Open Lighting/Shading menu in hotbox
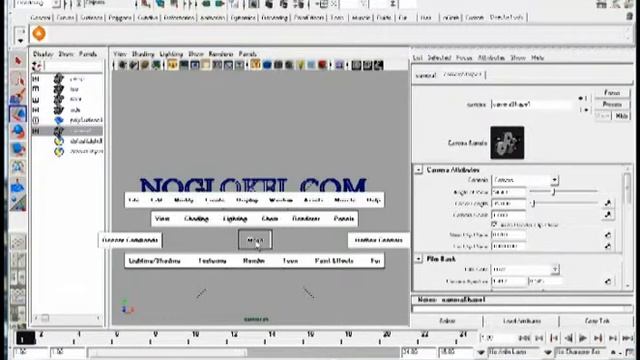This screenshot has height=360, width=640. [154, 261]
